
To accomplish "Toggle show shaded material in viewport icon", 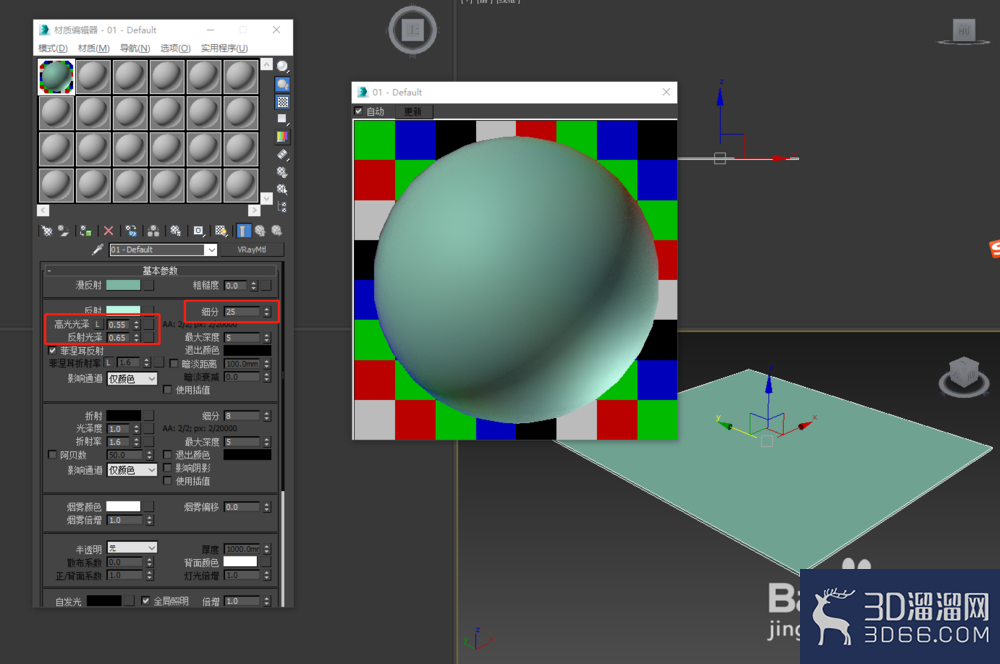I will [221, 231].
